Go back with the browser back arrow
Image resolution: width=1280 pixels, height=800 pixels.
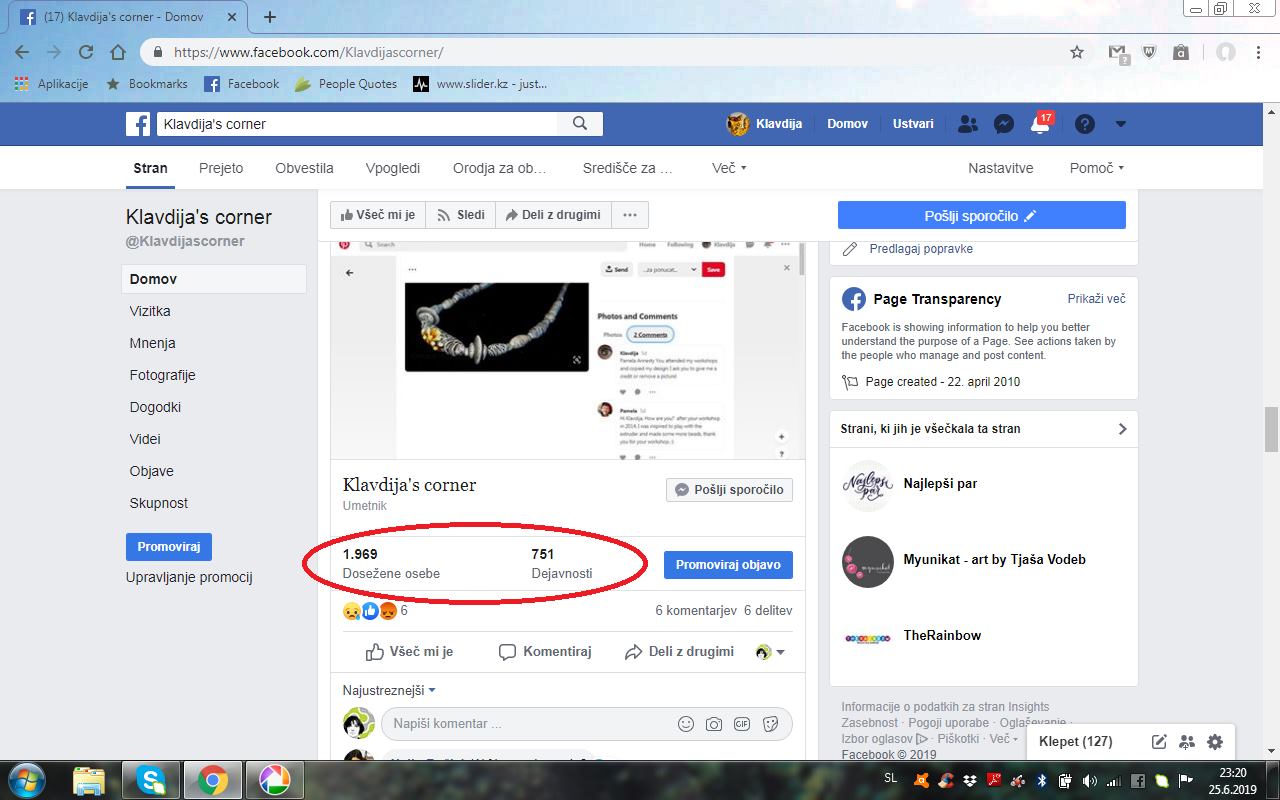click(x=22, y=52)
